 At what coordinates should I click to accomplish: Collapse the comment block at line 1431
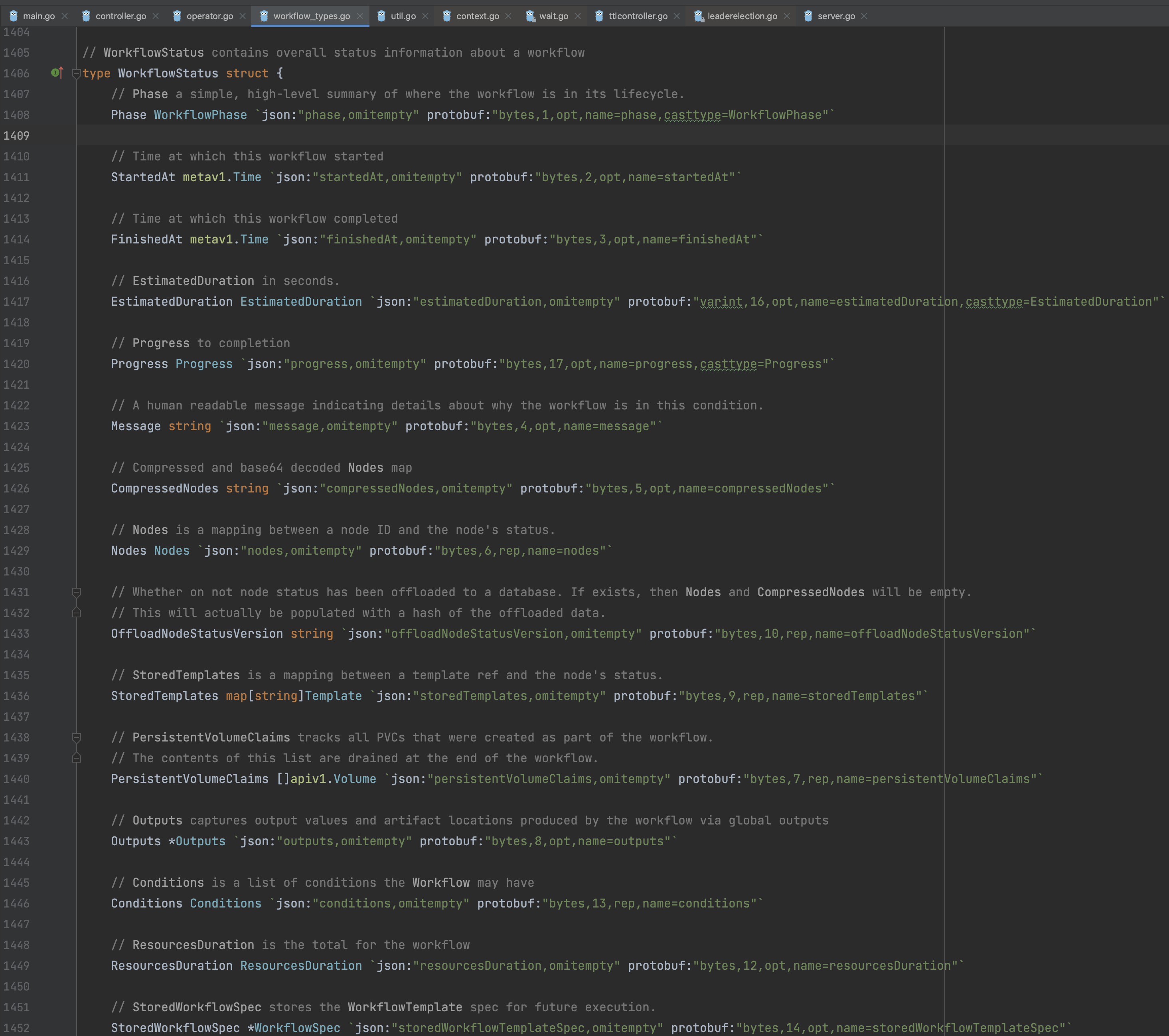point(76,592)
